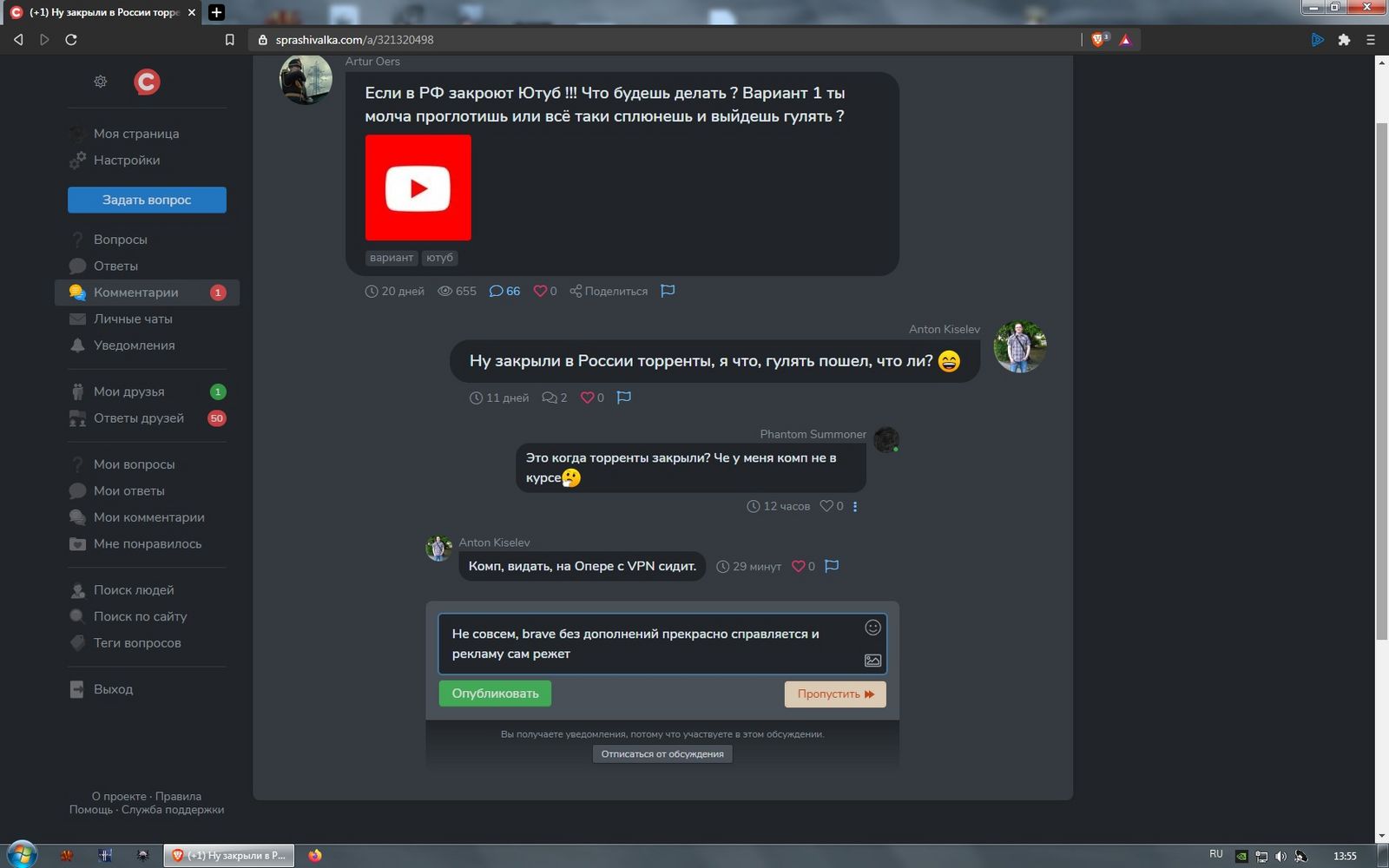Bookmark this page using bookmark icon
The height and width of the screenshot is (868, 1389).
[229, 40]
